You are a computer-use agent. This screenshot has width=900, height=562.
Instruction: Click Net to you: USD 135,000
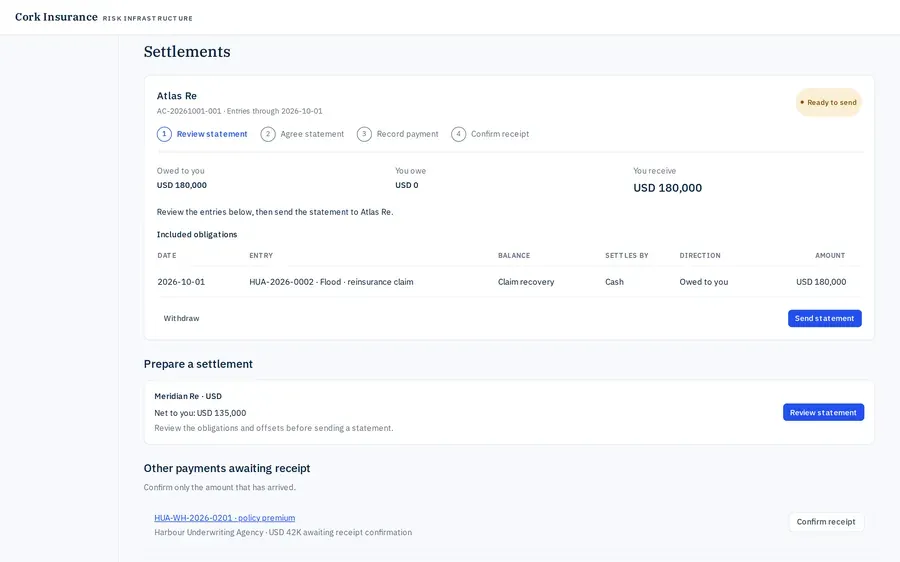200,413
